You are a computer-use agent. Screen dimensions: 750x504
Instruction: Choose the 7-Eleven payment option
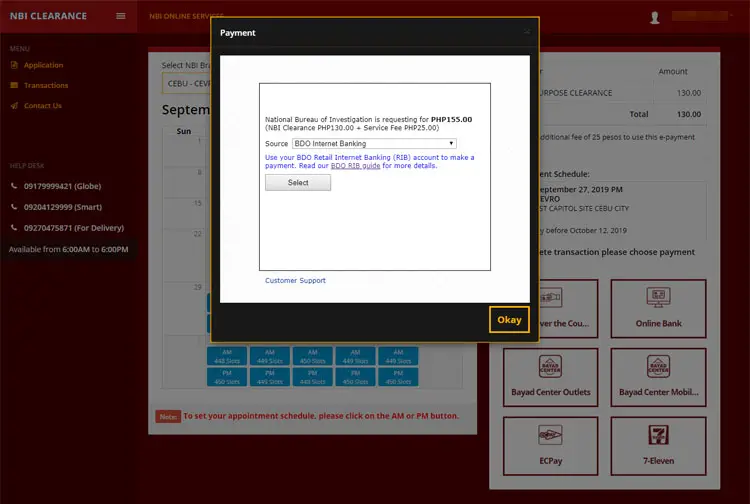click(x=658, y=446)
